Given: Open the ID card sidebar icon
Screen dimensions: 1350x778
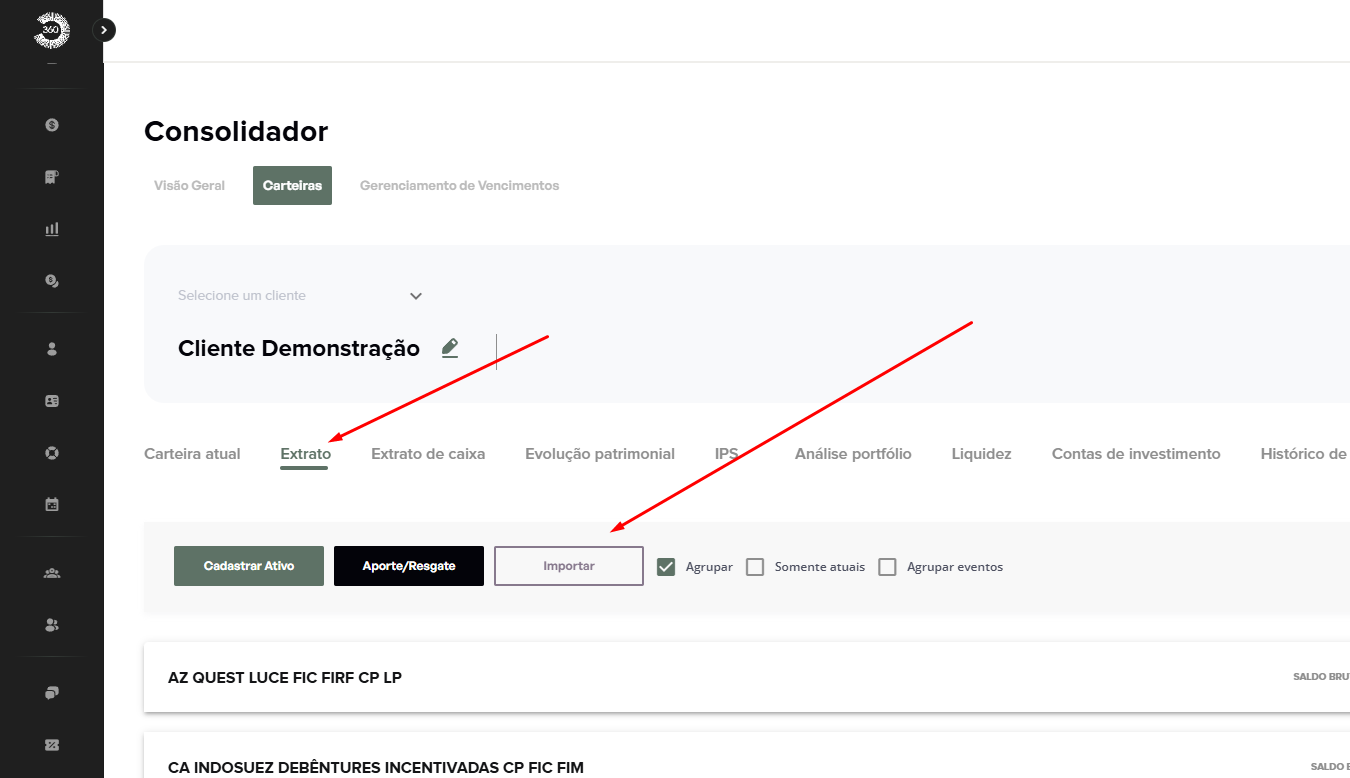Looking at the screenshot, I should click(x=52, y=401).
